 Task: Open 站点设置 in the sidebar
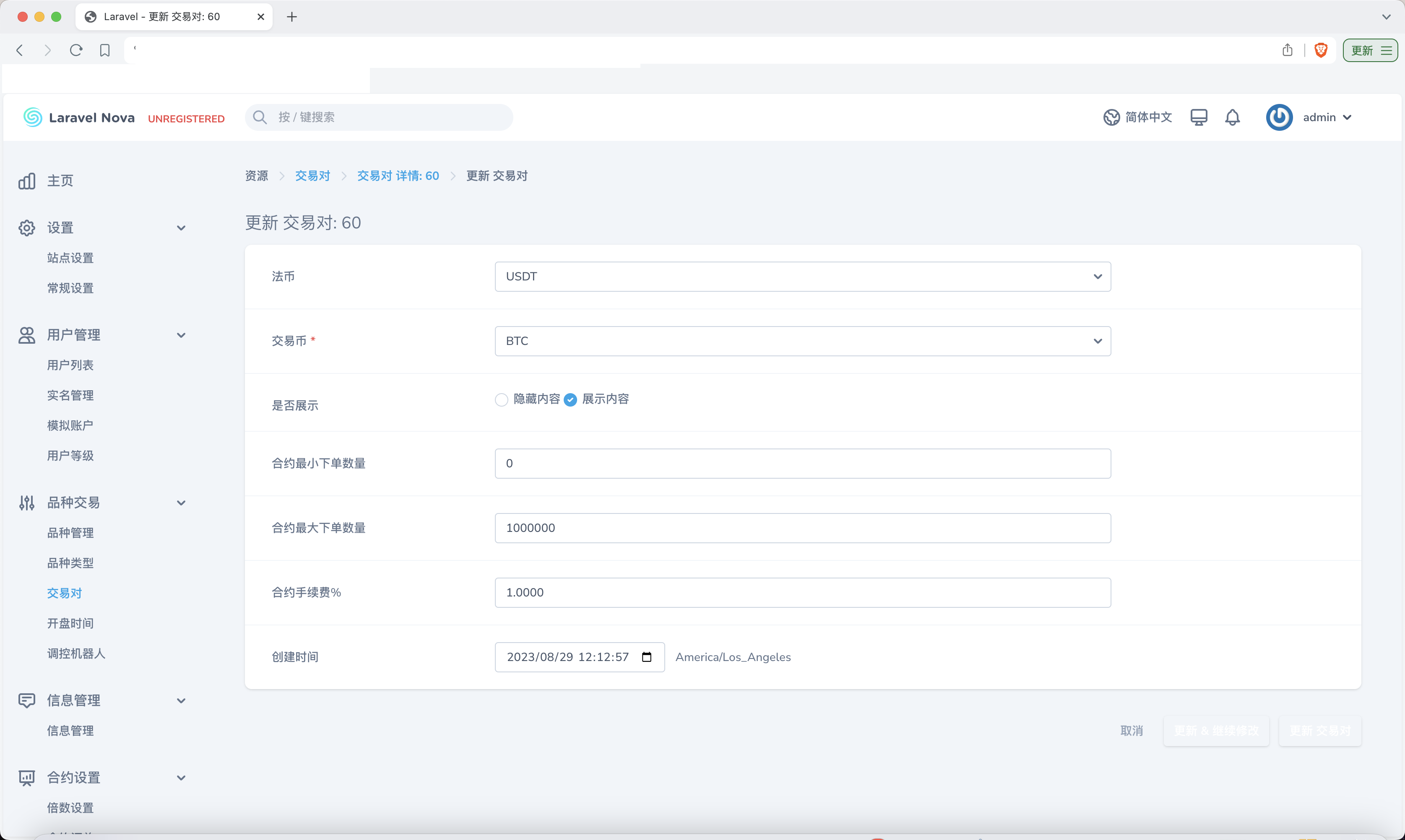[70, 258]
